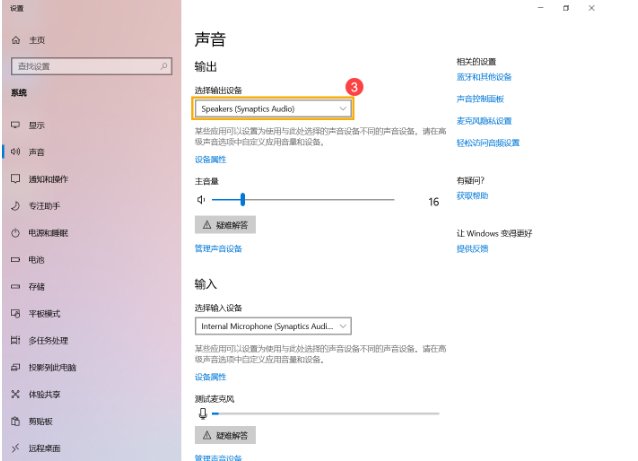Click the Power & sleep (电源和睡眠) icon

[x=15, y=233]
